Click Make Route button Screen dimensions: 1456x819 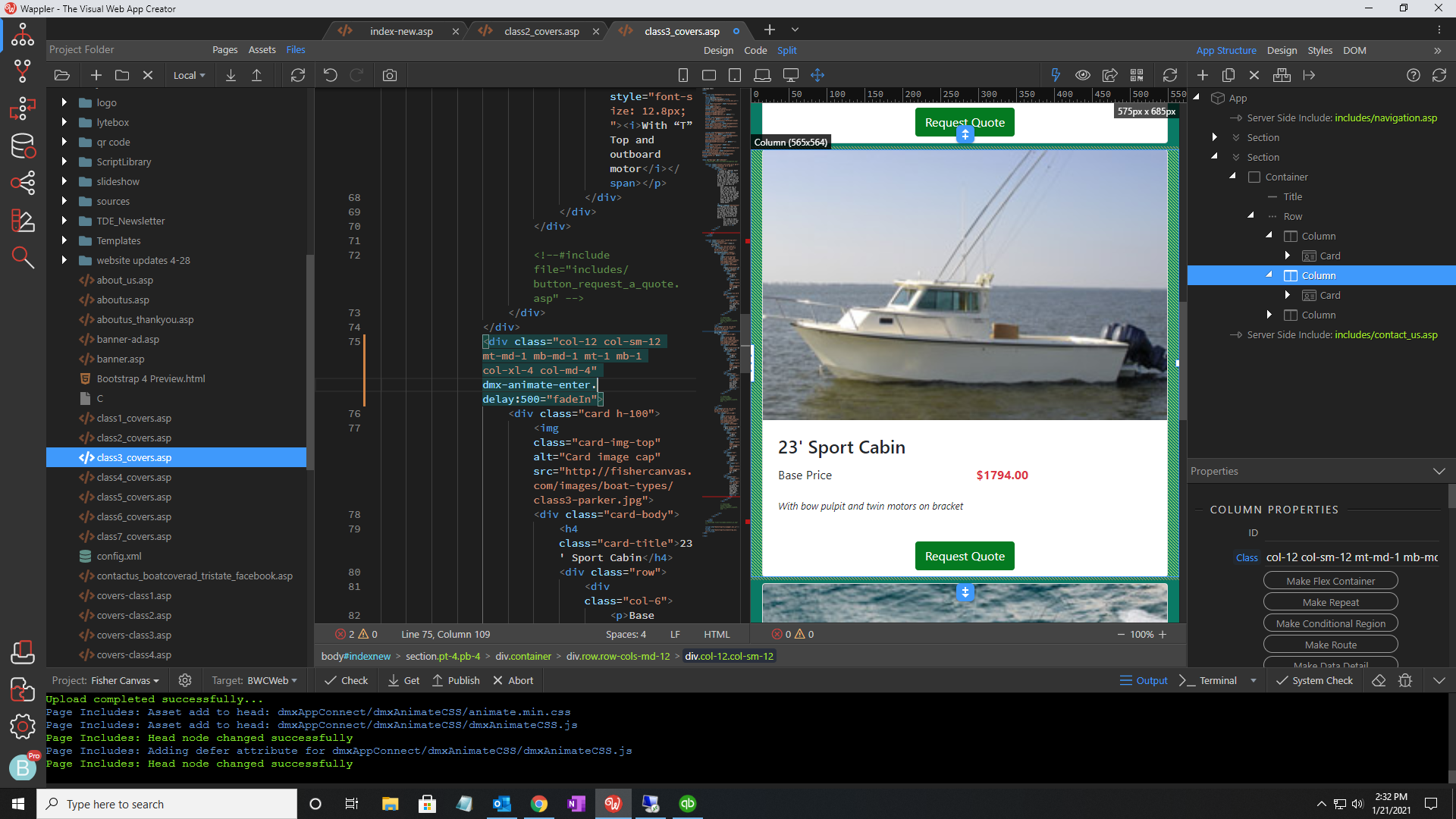pos(1330,645)
